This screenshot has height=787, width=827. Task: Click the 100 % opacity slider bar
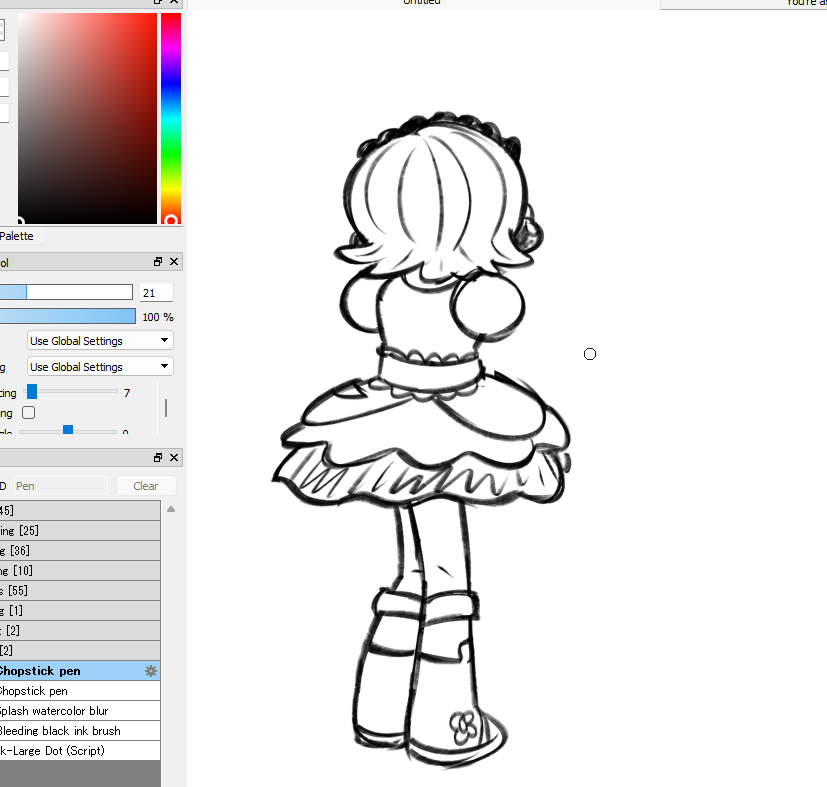68,316
